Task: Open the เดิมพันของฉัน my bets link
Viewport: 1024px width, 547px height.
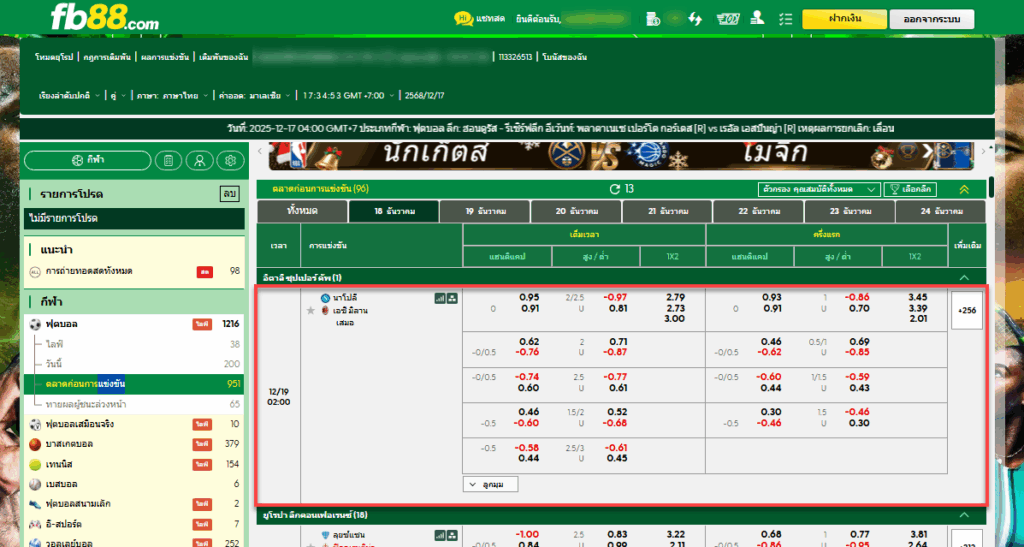Action: point(224,57)
